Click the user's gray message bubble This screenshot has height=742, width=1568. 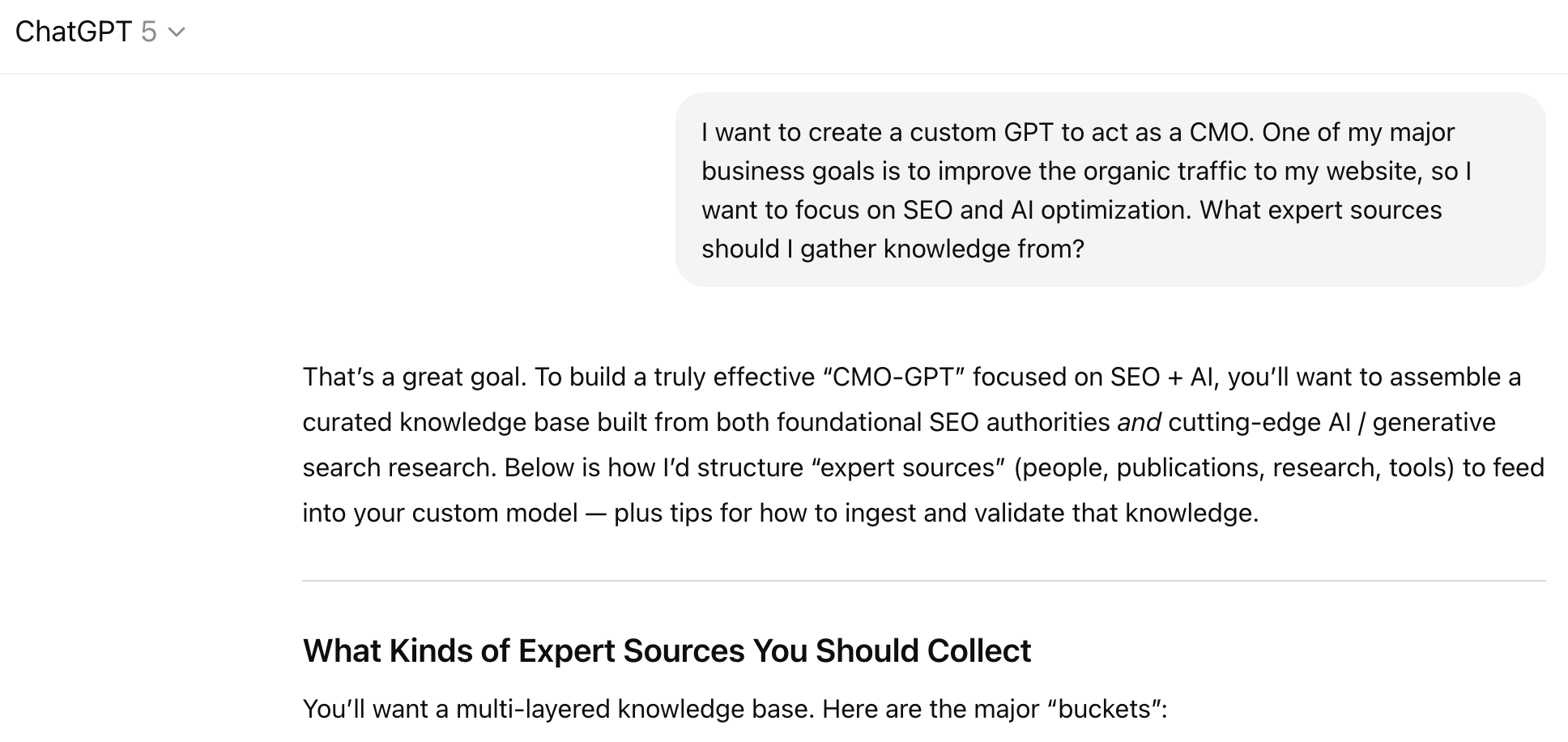1110,190
